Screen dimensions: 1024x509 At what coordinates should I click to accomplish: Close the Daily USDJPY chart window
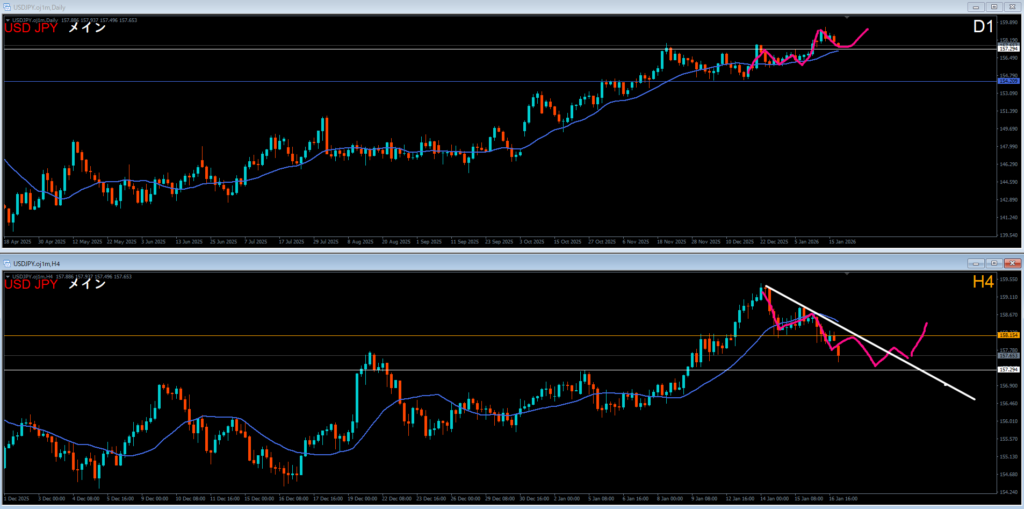tap(1011, 6)
